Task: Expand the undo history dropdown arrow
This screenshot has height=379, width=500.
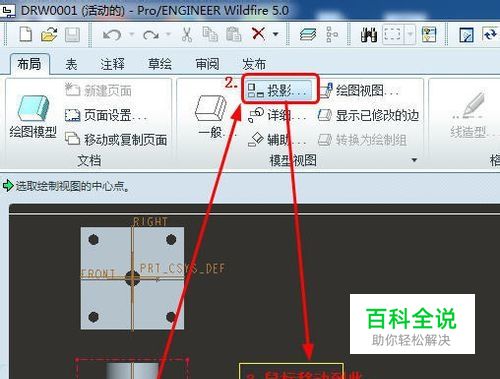Action: click(x=131, y=34)
